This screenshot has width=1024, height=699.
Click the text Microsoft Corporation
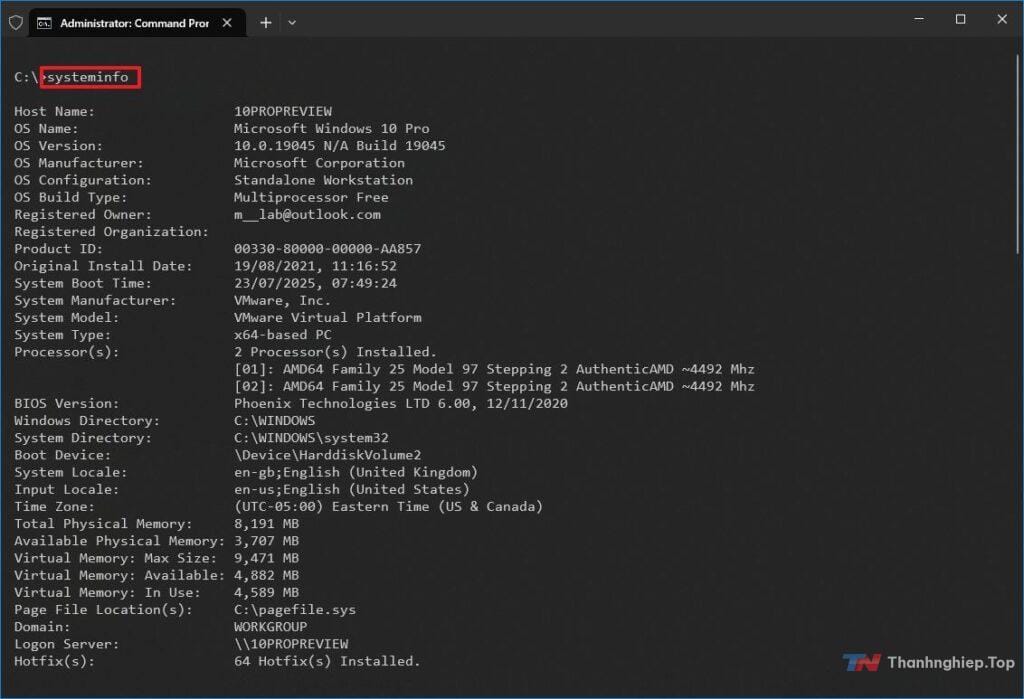point(319,163)
